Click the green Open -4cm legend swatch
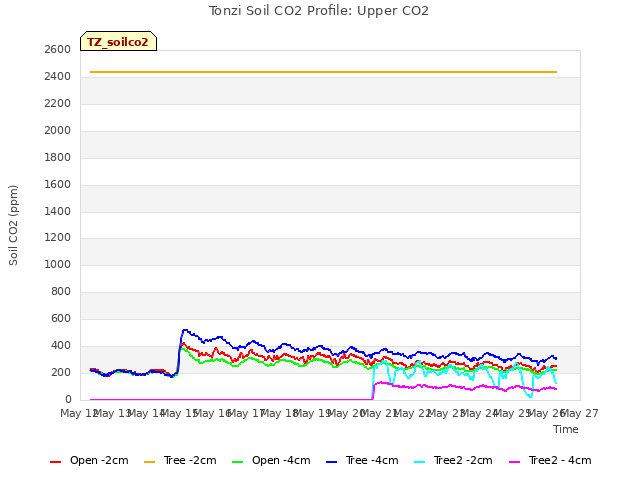This screenshot has width=640, height=480. pos(237,462)
